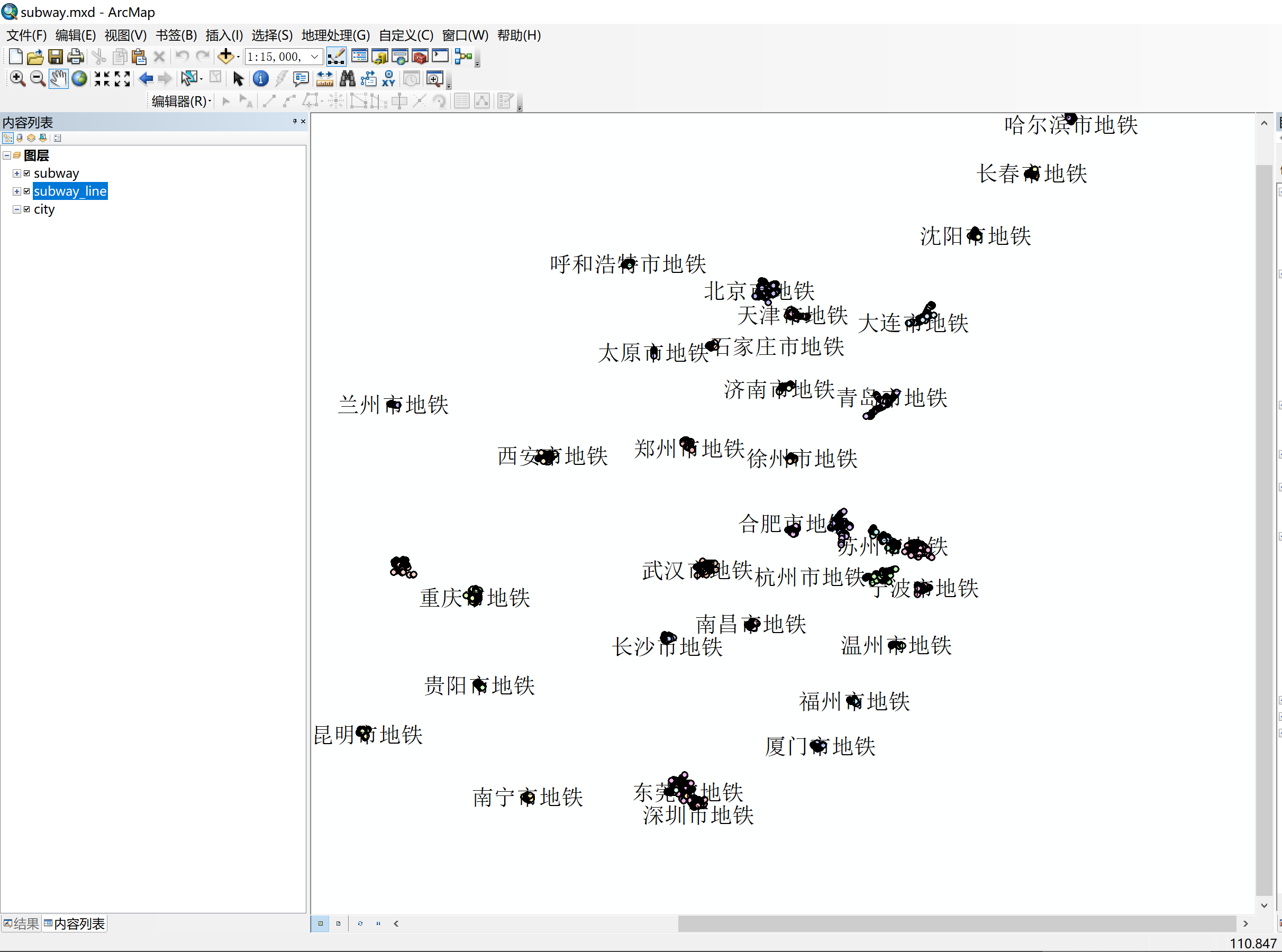The image size is (1282, 952).
Task: Open the Go To XY tool
Action: tap(389, 79)
